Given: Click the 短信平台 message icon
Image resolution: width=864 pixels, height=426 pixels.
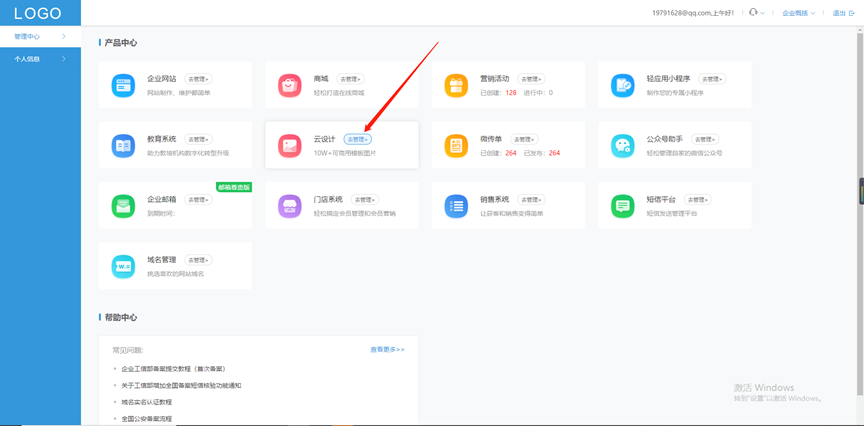Looking at the screenshot, I should click(623, 206).
